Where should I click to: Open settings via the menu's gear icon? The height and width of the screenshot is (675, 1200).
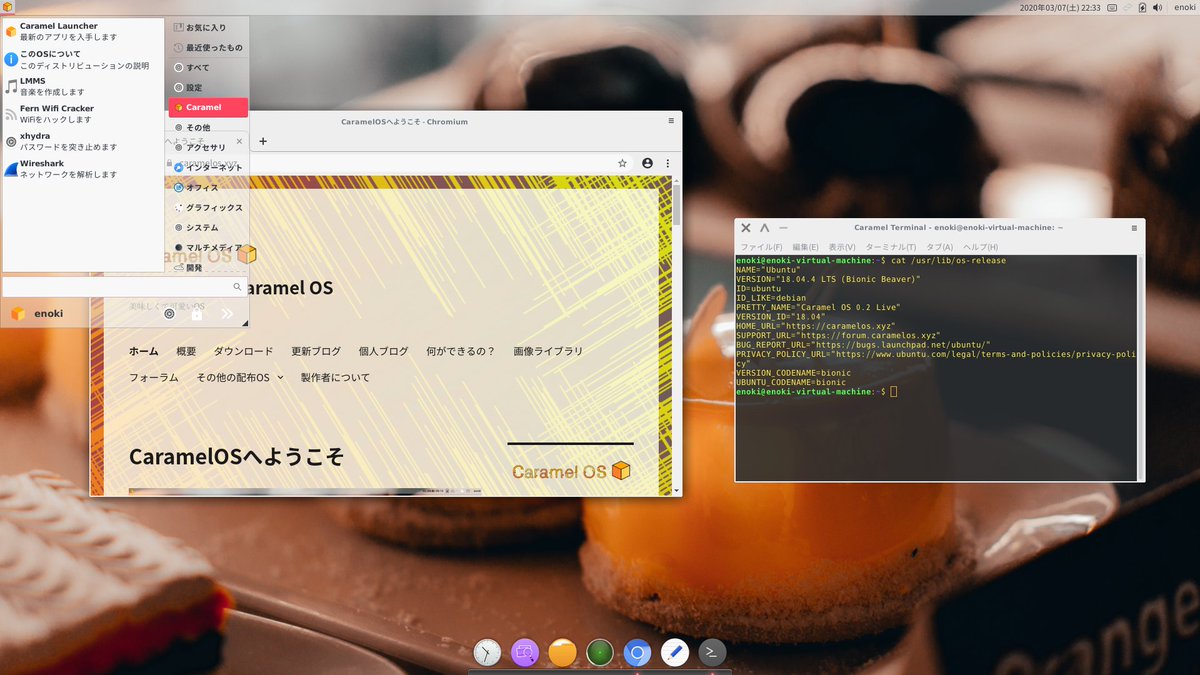tap(169, 313)
